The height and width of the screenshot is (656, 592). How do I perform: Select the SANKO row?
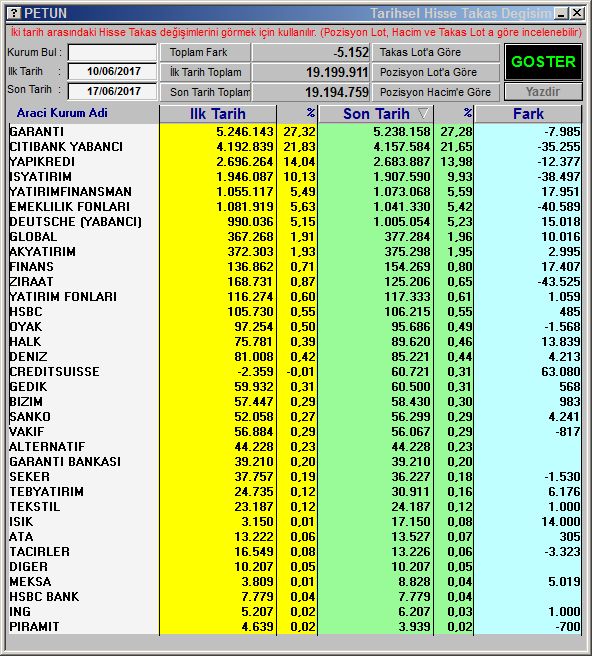click(295, 417)
